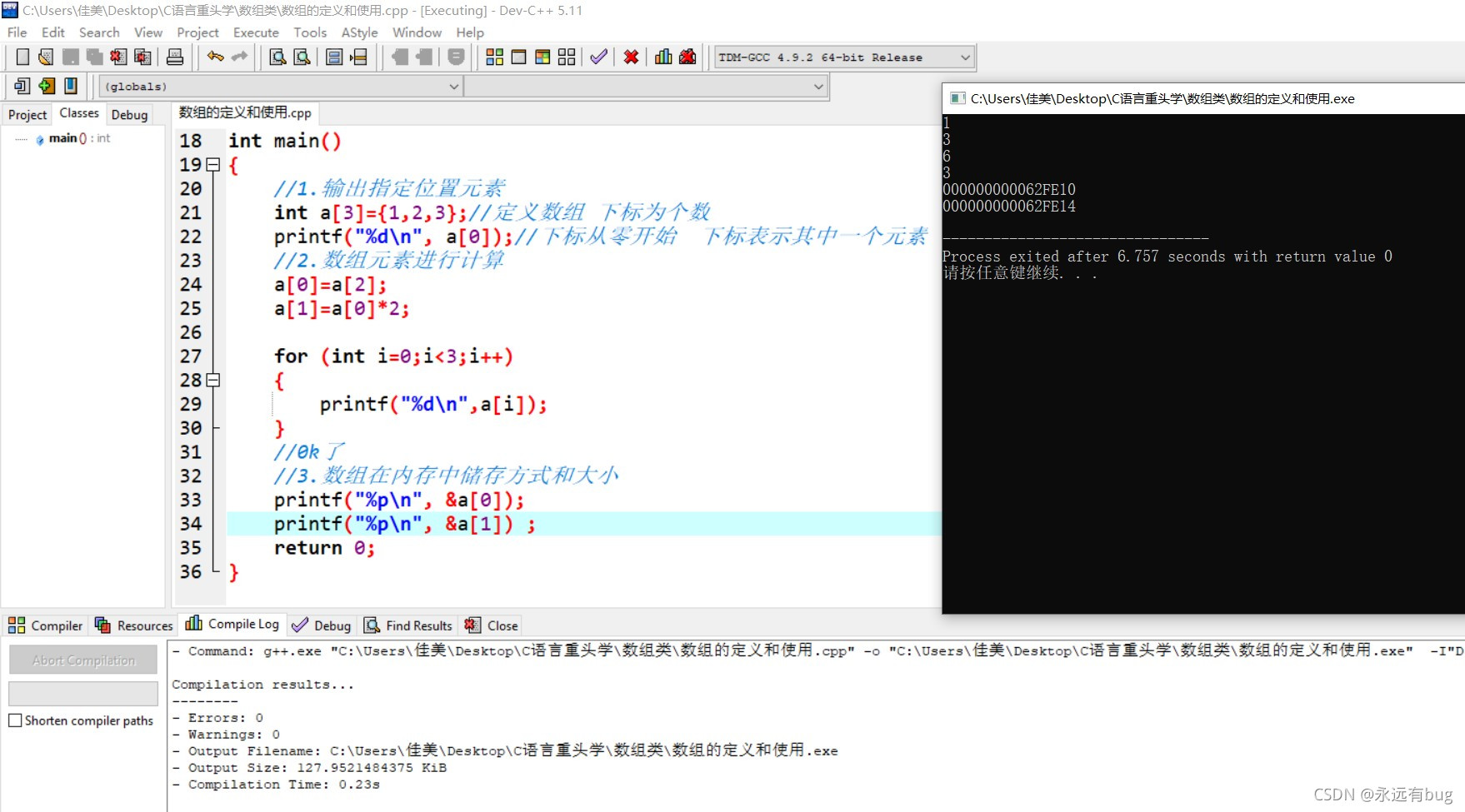1465x812 pixels.
Task: Switch to the Project sidebar tab
Action: (27, 115)
